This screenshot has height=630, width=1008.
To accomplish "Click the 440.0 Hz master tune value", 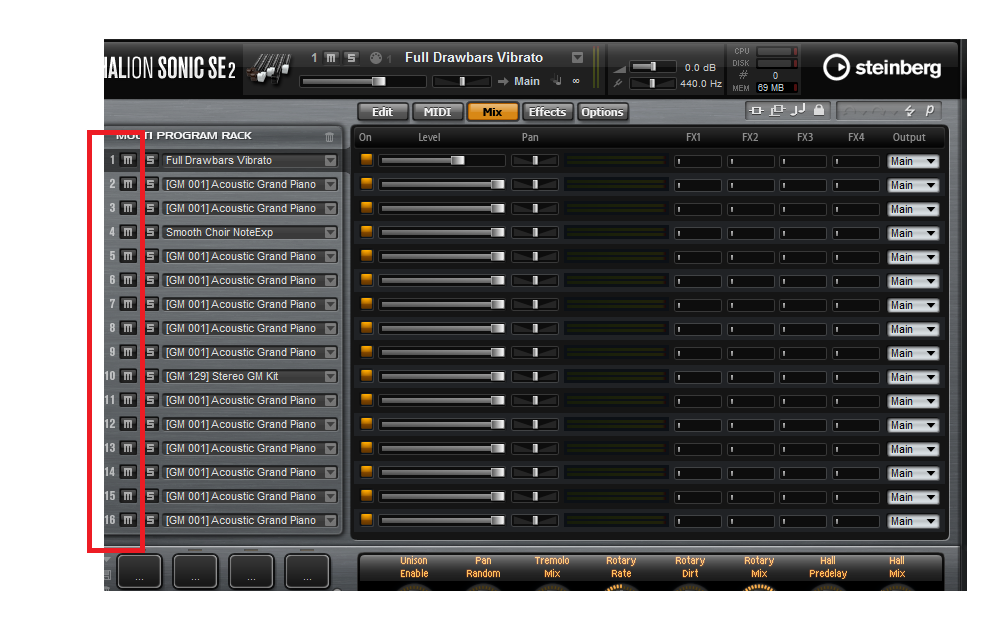I will [x=701, y=84].
